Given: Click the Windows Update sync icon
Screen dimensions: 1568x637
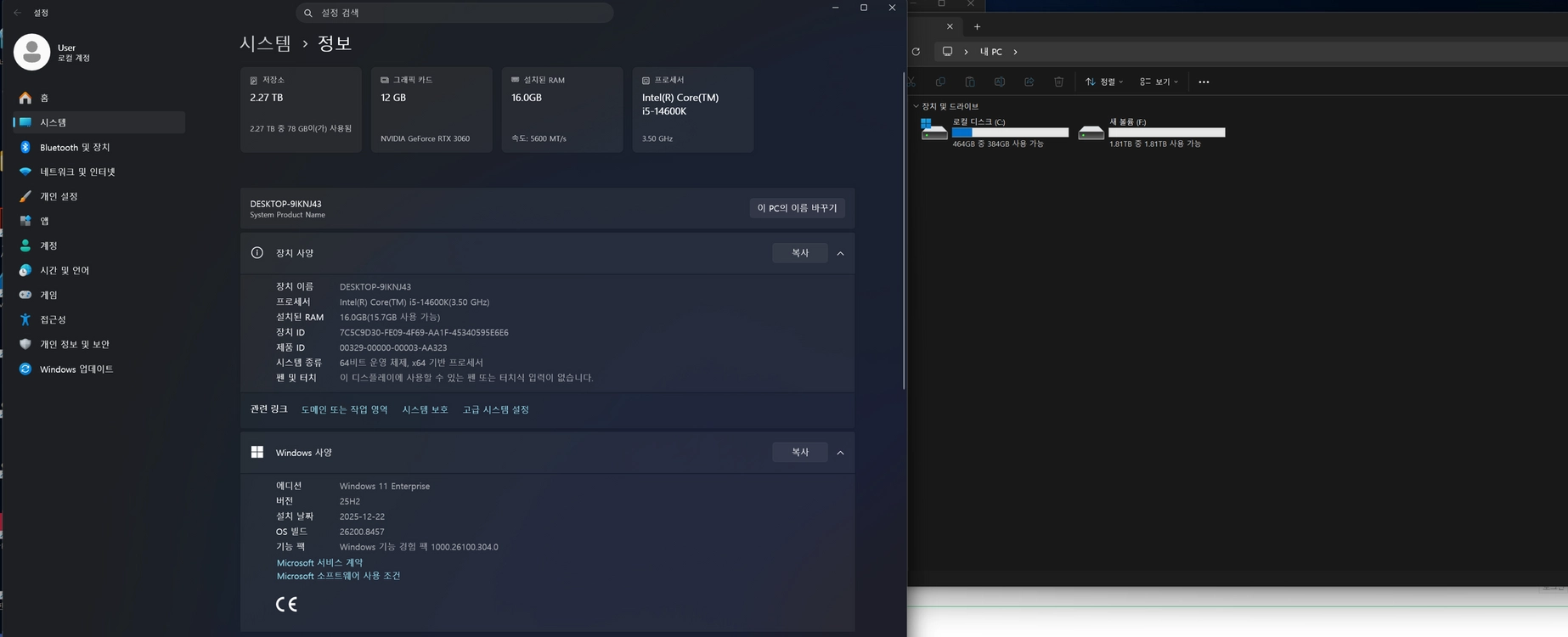Looking at the screenshot, I should click(25, 369).
